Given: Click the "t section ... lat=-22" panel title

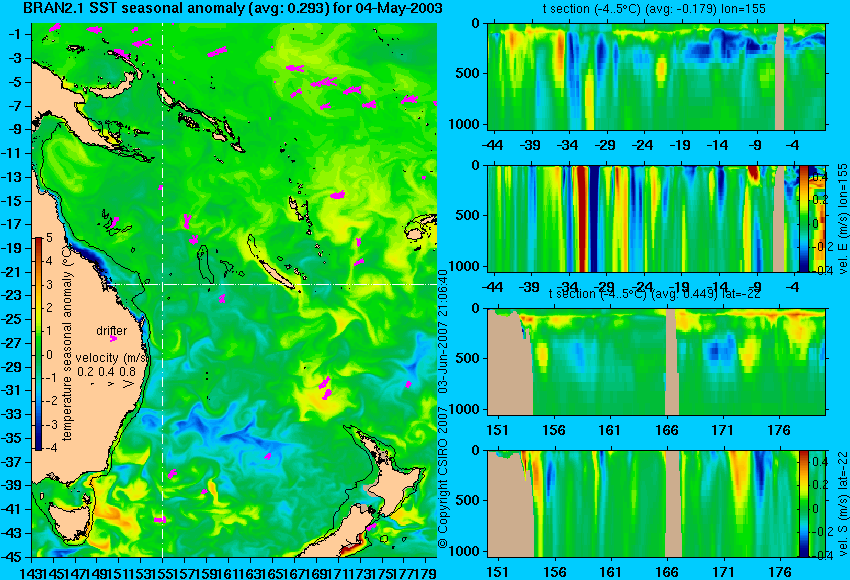Looking at the screenshot, I should click(x=654, y=294).
